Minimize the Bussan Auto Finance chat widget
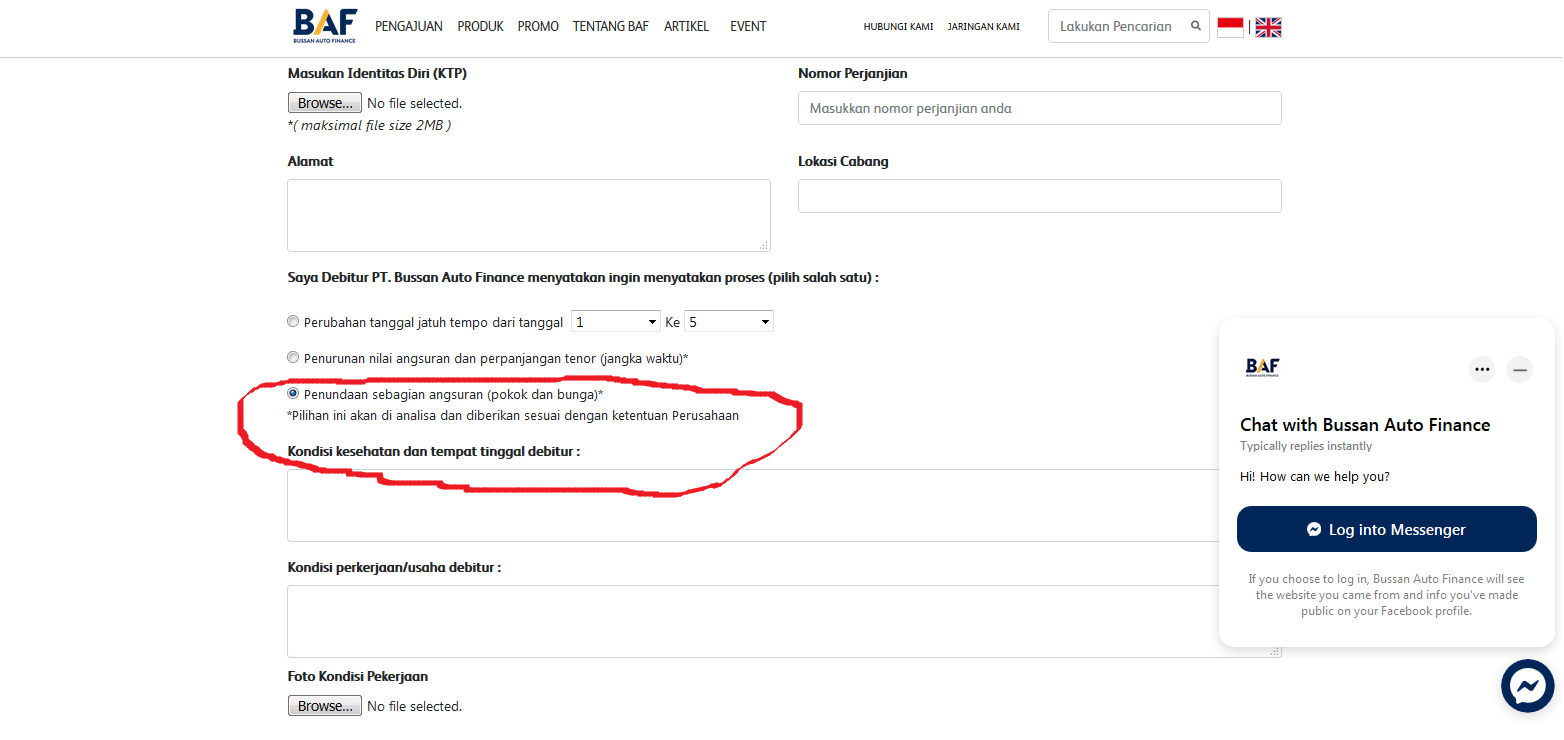Viewport: 1564px width, 740px height. 1519,369
